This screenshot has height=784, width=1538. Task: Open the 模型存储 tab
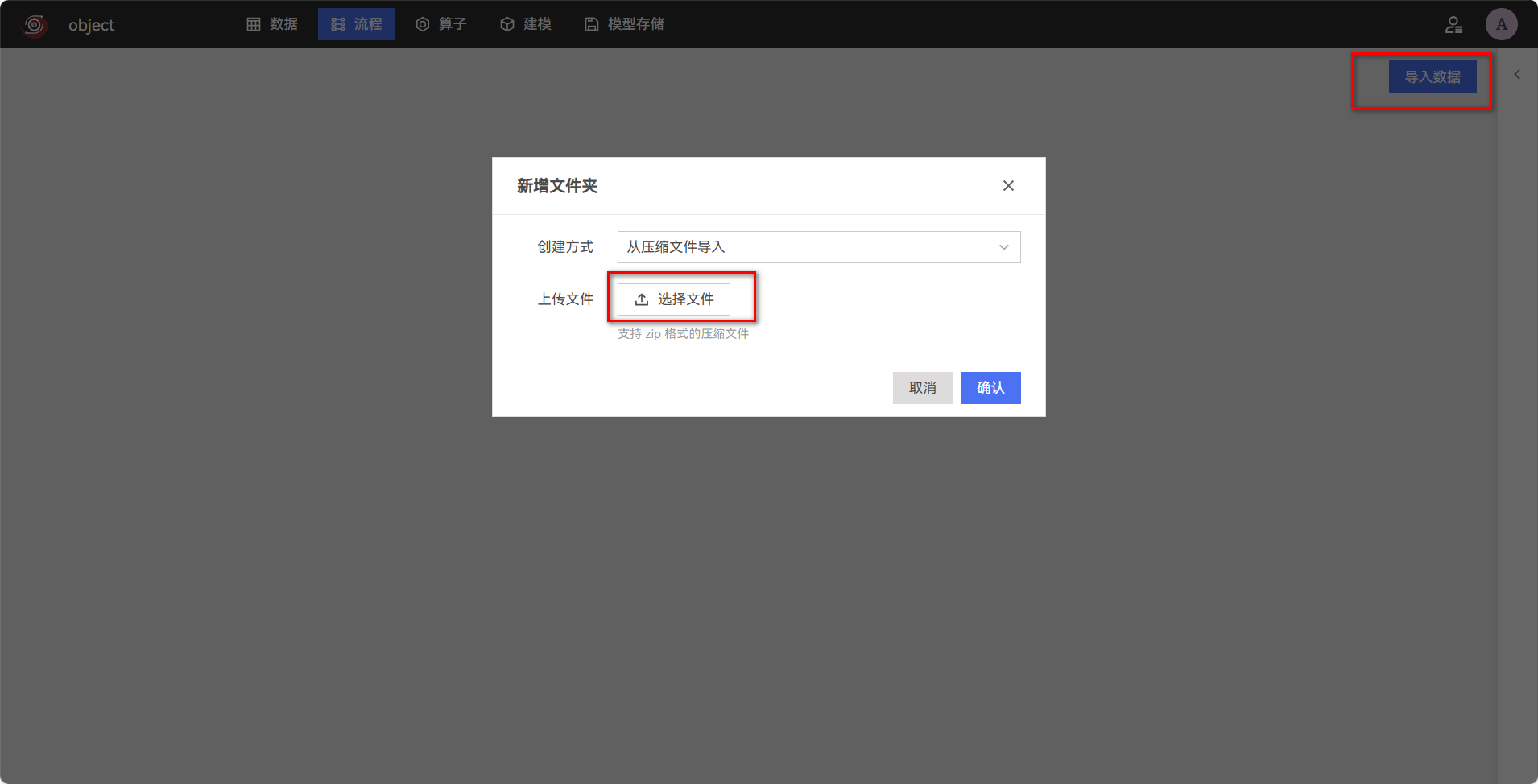point(624,24)
